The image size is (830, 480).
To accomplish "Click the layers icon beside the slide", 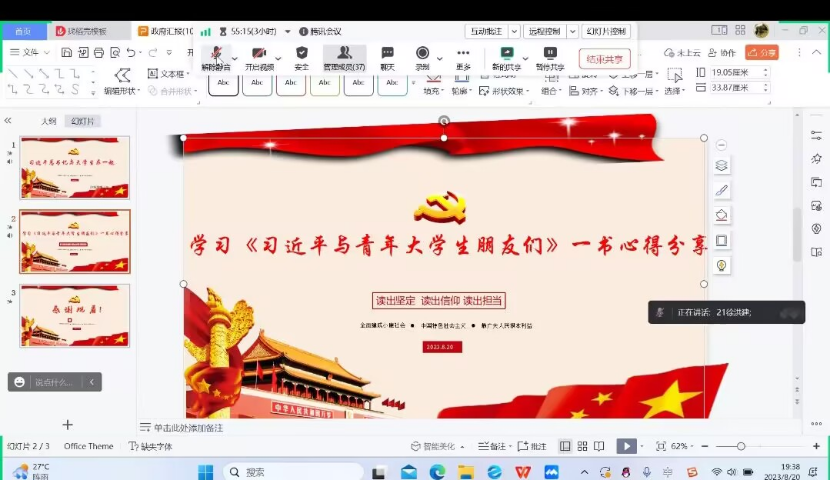I will (721, 165).
